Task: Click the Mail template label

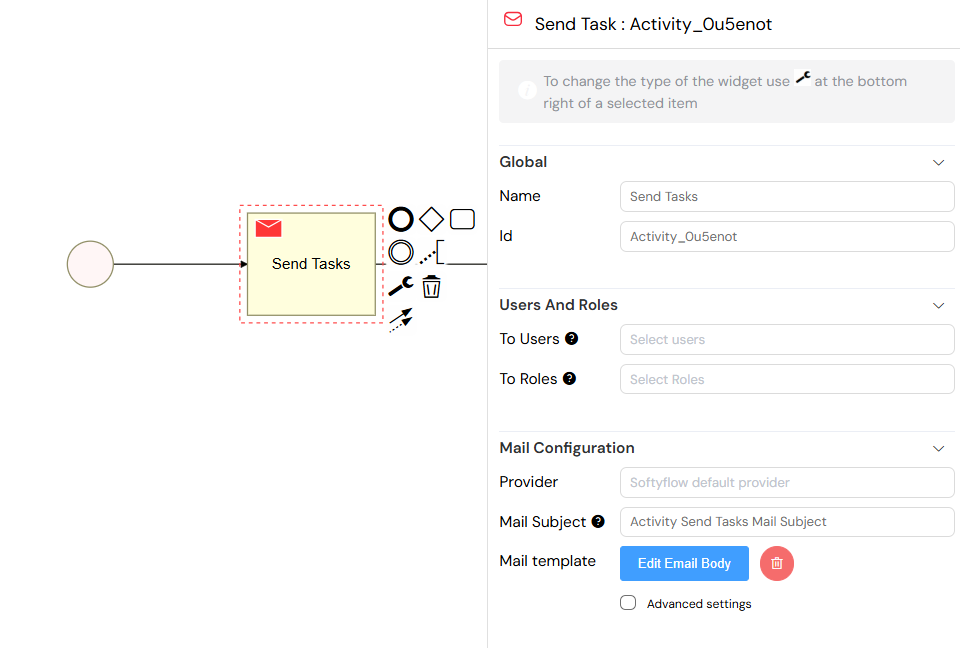Action: [x=547, y=561]
